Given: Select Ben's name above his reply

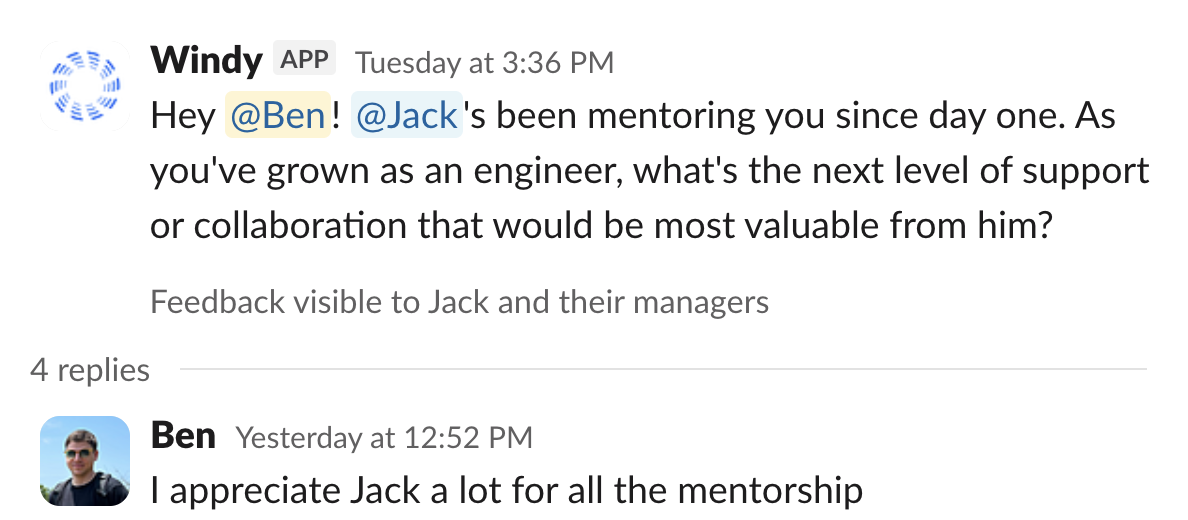Looking at the screenshot, I should 183,436.
